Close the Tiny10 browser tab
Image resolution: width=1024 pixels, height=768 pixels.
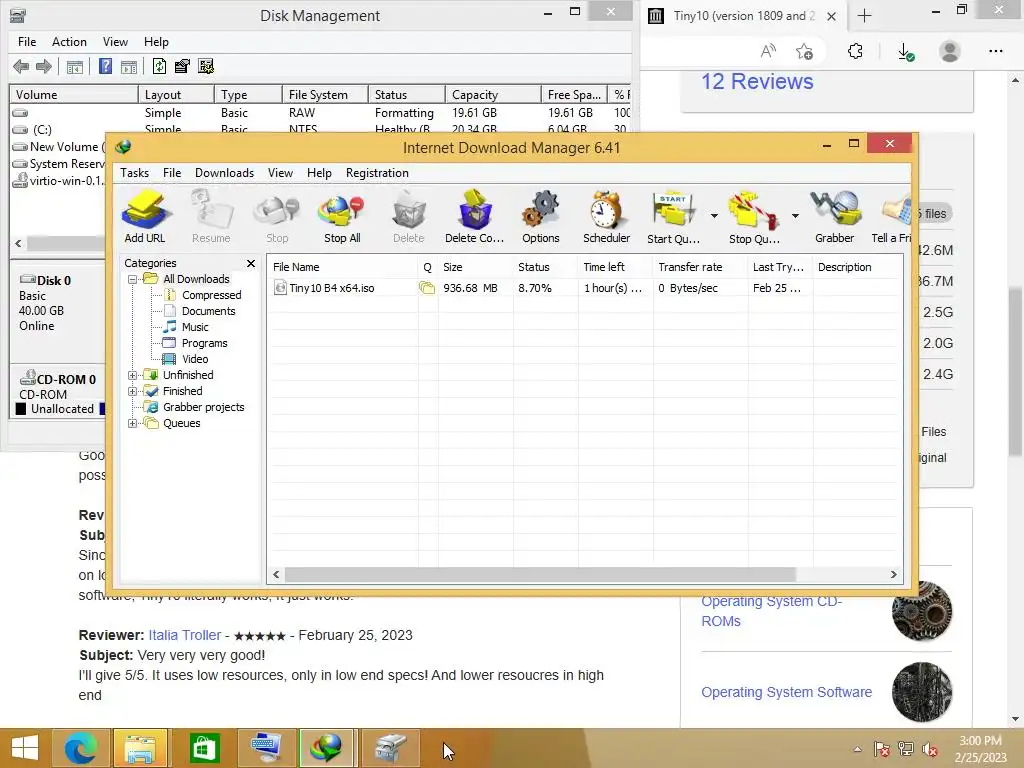(x=831, y=16)
